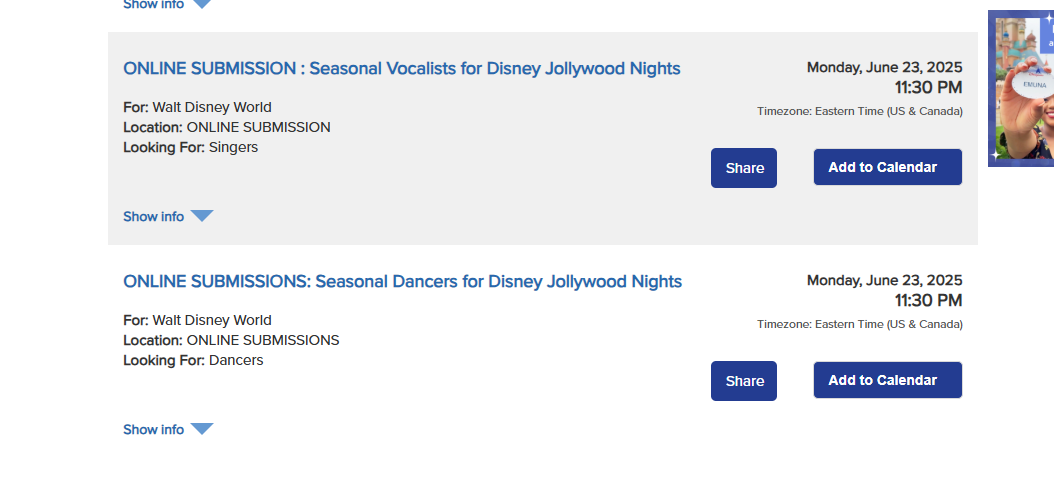Screen dimensions: 1054x478
Task: Click the Dancers listing's 11:30 PM time
Action: tap(928, 300)
